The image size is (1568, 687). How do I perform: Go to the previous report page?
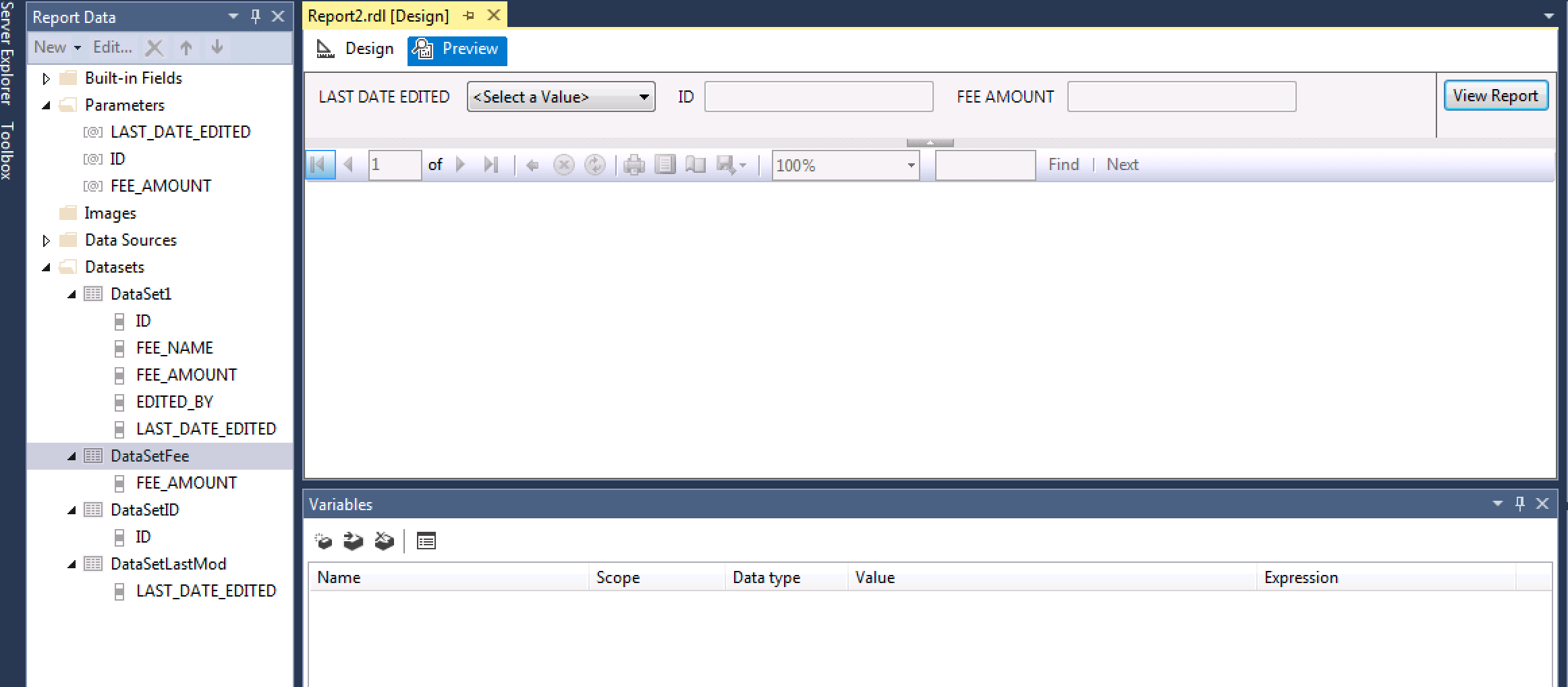coord(349,165)
